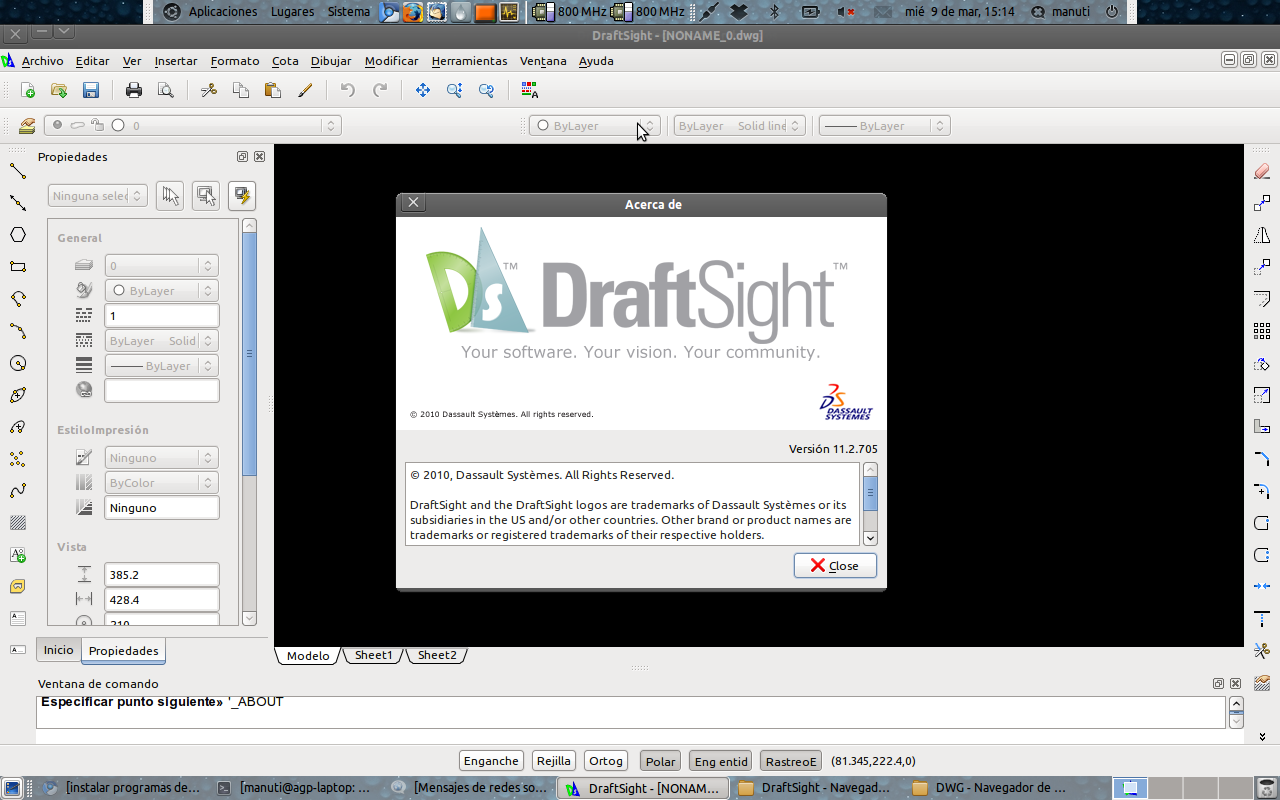Screen dimensions: 1280x800
Task: Select the Rotate tool icon
Action: (1262, 363)
